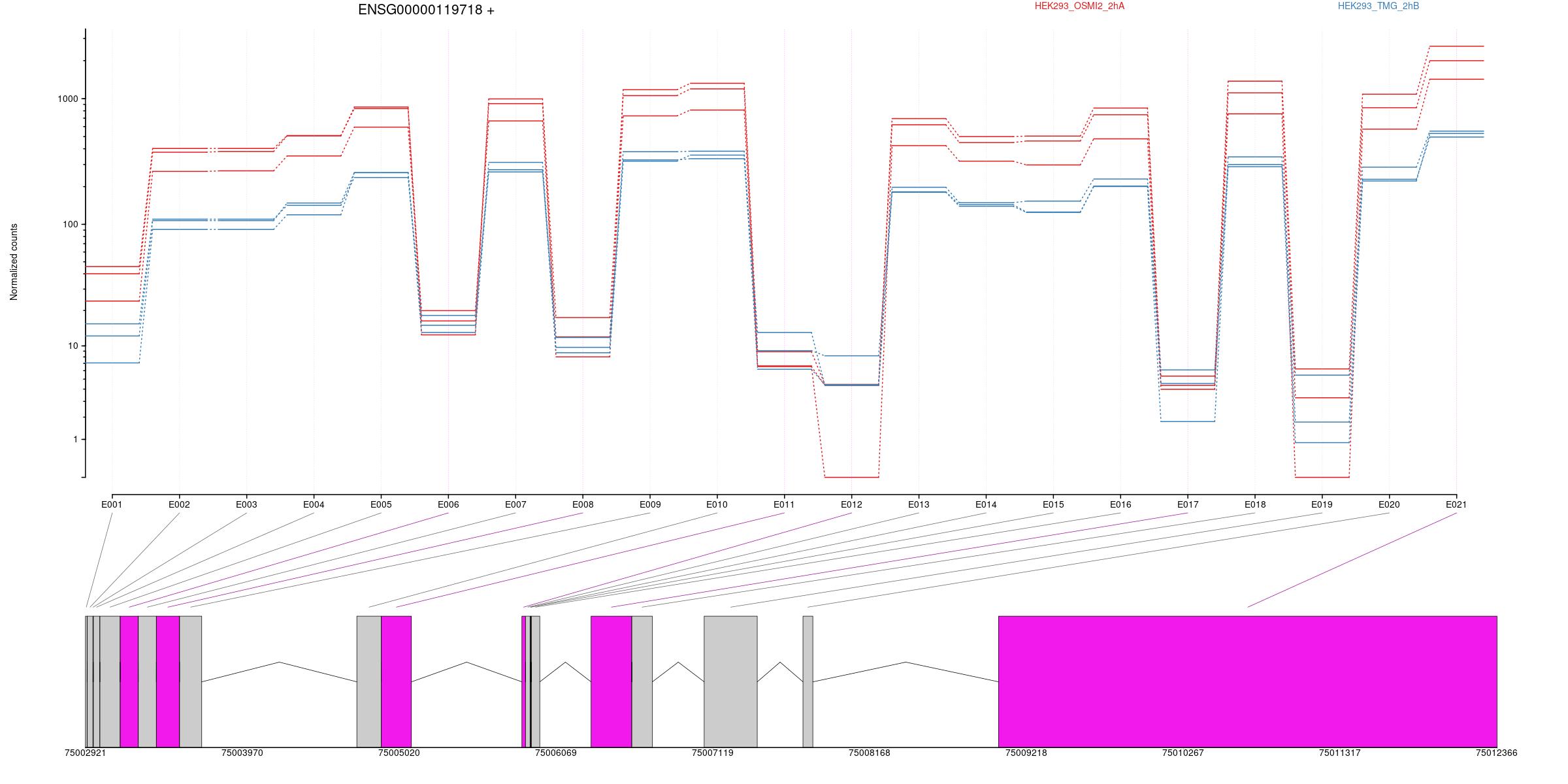The width and height of the screenshot is (1568, 784).
Task: Click exon label E011
Action: point(784,504)
